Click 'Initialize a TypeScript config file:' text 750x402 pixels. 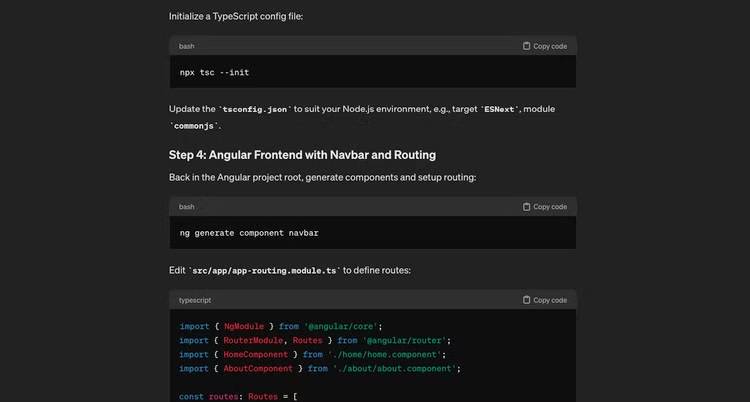point(236,16)
